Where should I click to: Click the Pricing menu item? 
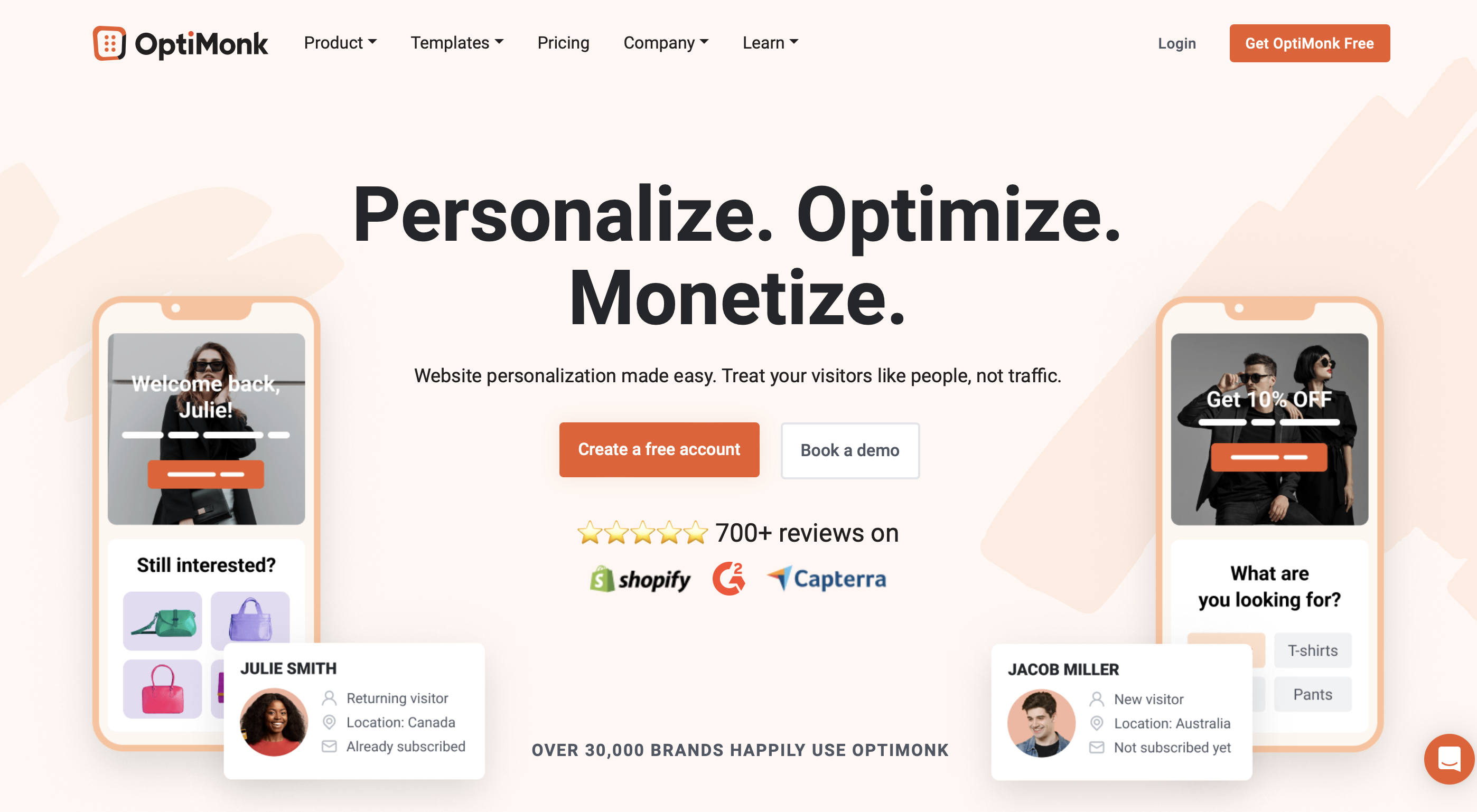click(563, 42)
